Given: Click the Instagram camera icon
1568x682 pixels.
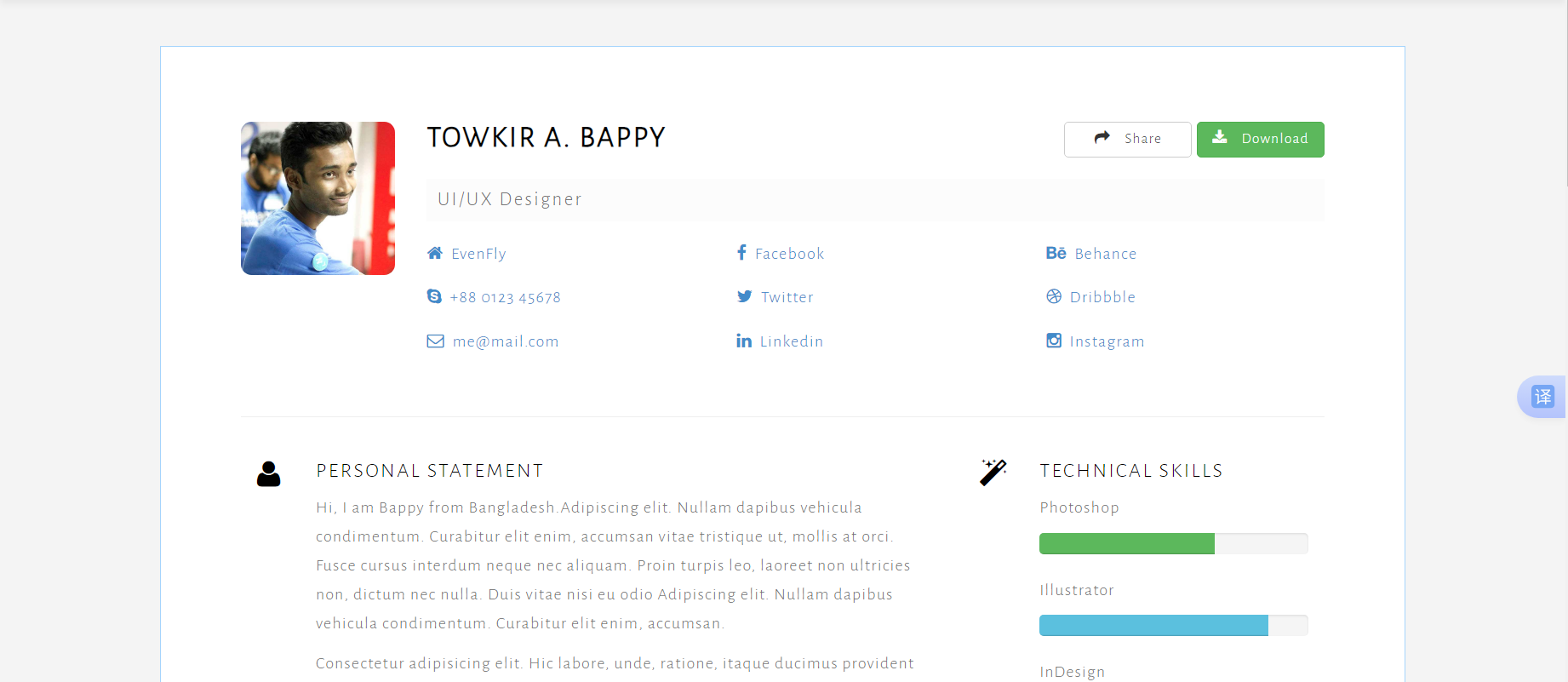Looking at the screenshot, I should coord(1054,341).
